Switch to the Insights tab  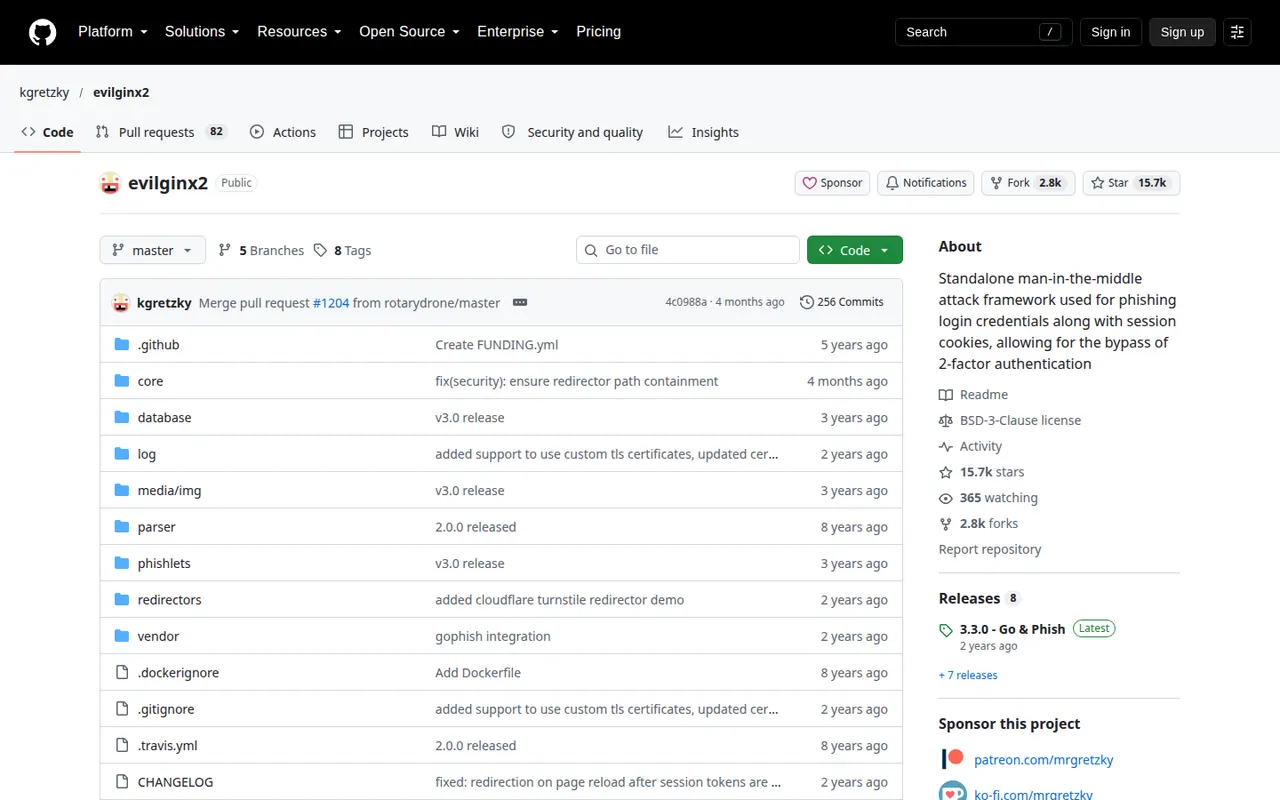[x=704, y=132]
